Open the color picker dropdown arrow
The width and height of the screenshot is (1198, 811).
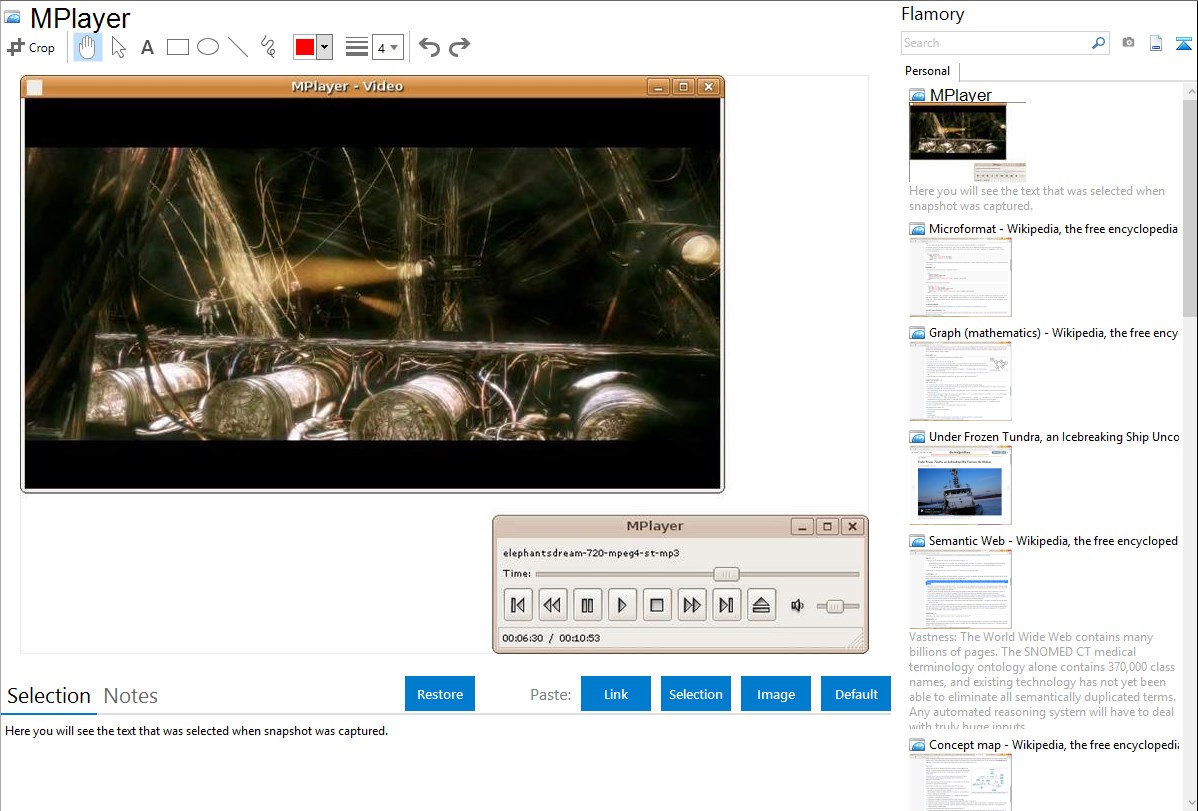click(324, 47)
